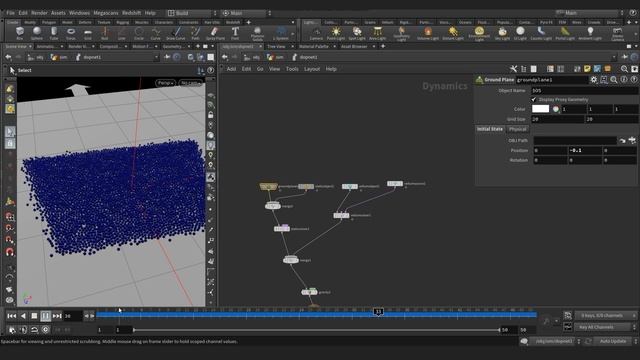Click the network editor magnifier search icon

624,69
